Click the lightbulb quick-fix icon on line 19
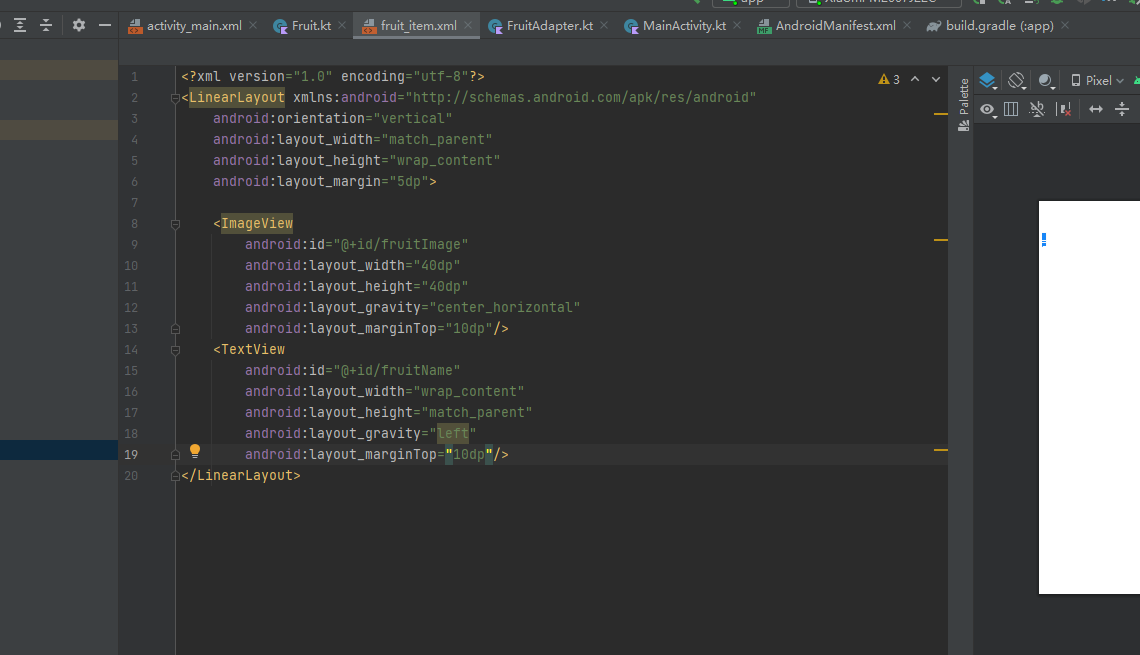Screen dimensions: 1140x655 click(195, 451)
